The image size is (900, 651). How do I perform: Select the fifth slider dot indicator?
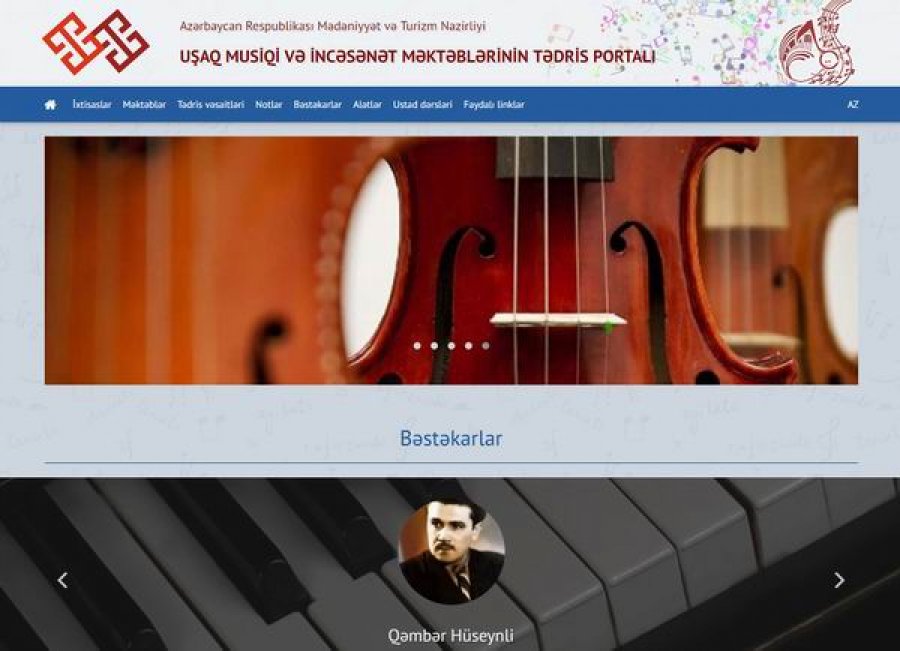point(486,346)
